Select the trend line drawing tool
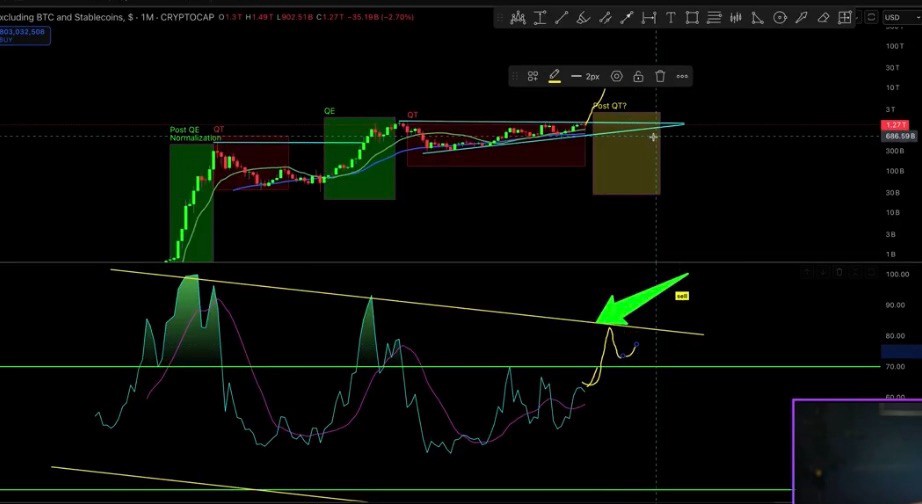 tap(562, 18)
